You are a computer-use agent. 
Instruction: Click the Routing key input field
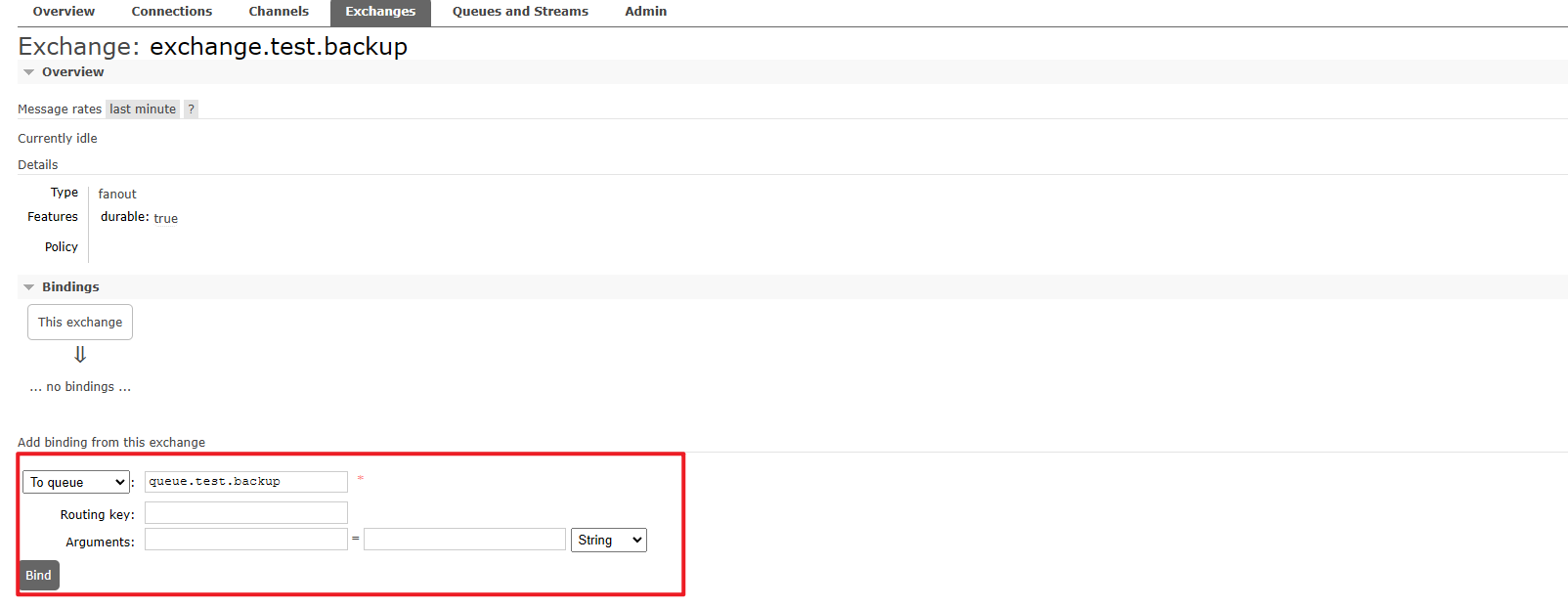(x=246, y=513)
